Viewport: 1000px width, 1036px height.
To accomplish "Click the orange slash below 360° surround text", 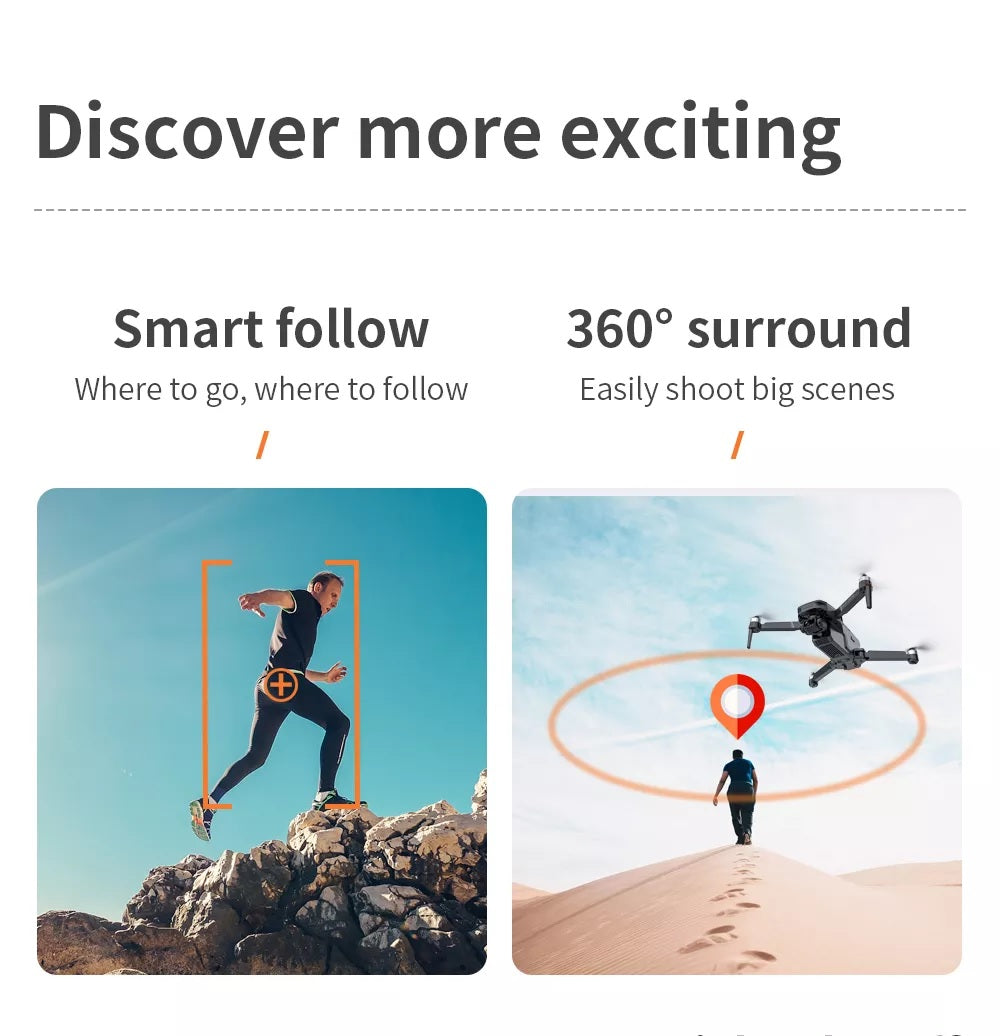I will [737, 445].
